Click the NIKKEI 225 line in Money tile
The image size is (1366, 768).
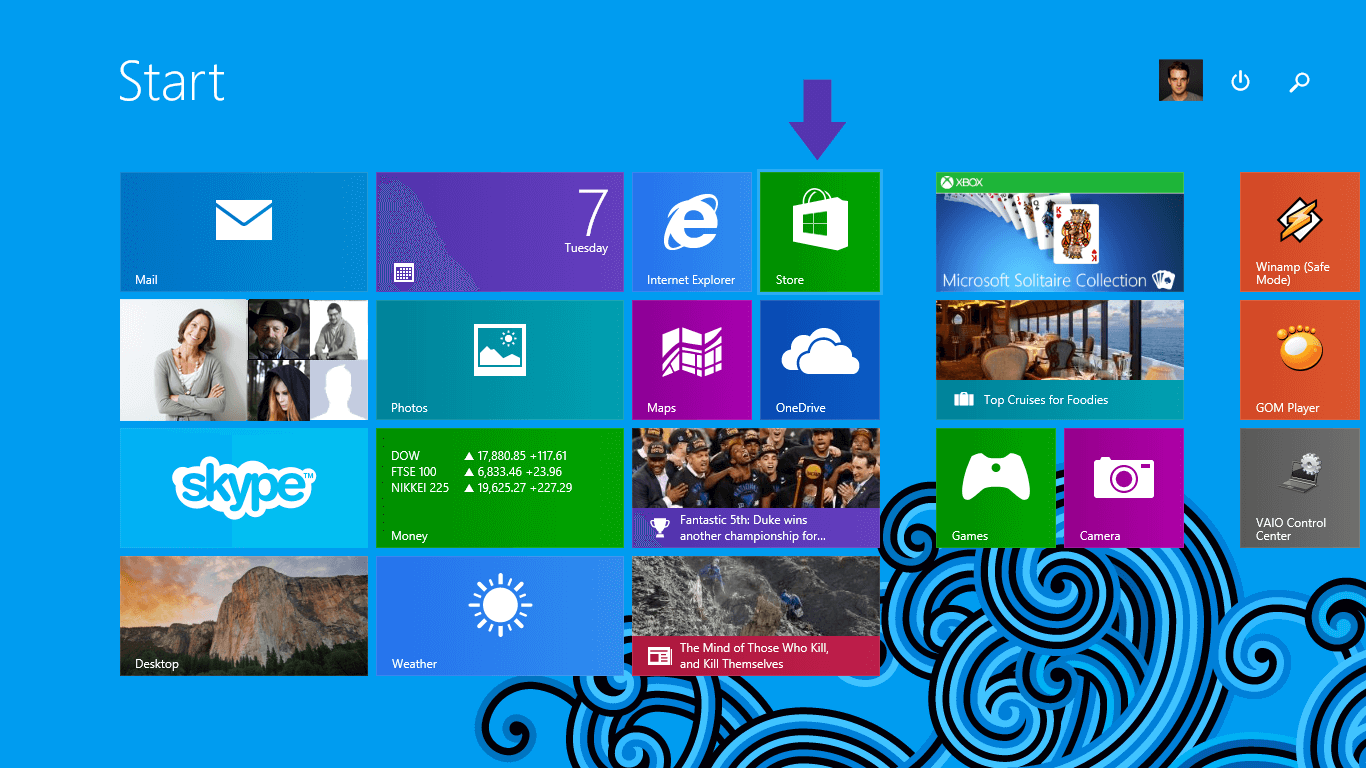[x=482, y=488]
